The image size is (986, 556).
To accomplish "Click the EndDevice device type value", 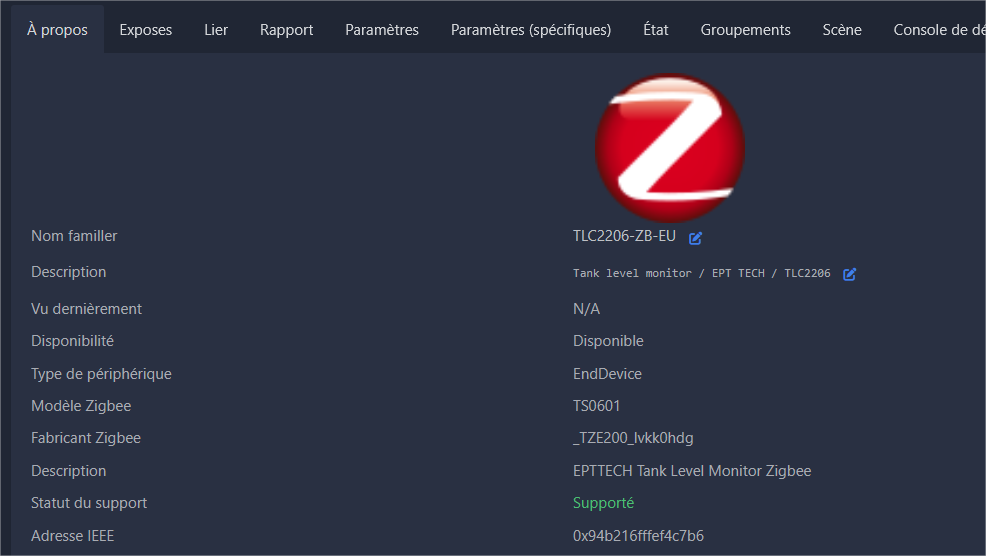I will (x=607, y=374).
